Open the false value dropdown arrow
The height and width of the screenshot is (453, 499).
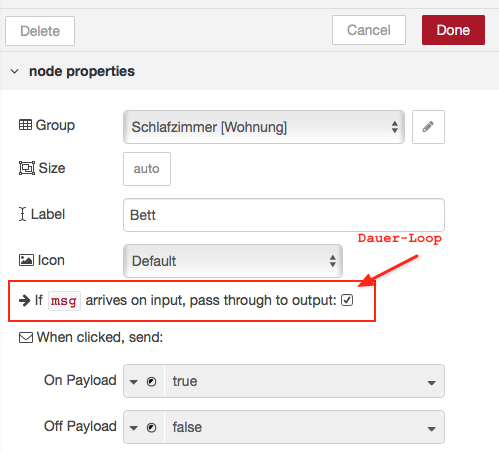(x=431, y=429)
